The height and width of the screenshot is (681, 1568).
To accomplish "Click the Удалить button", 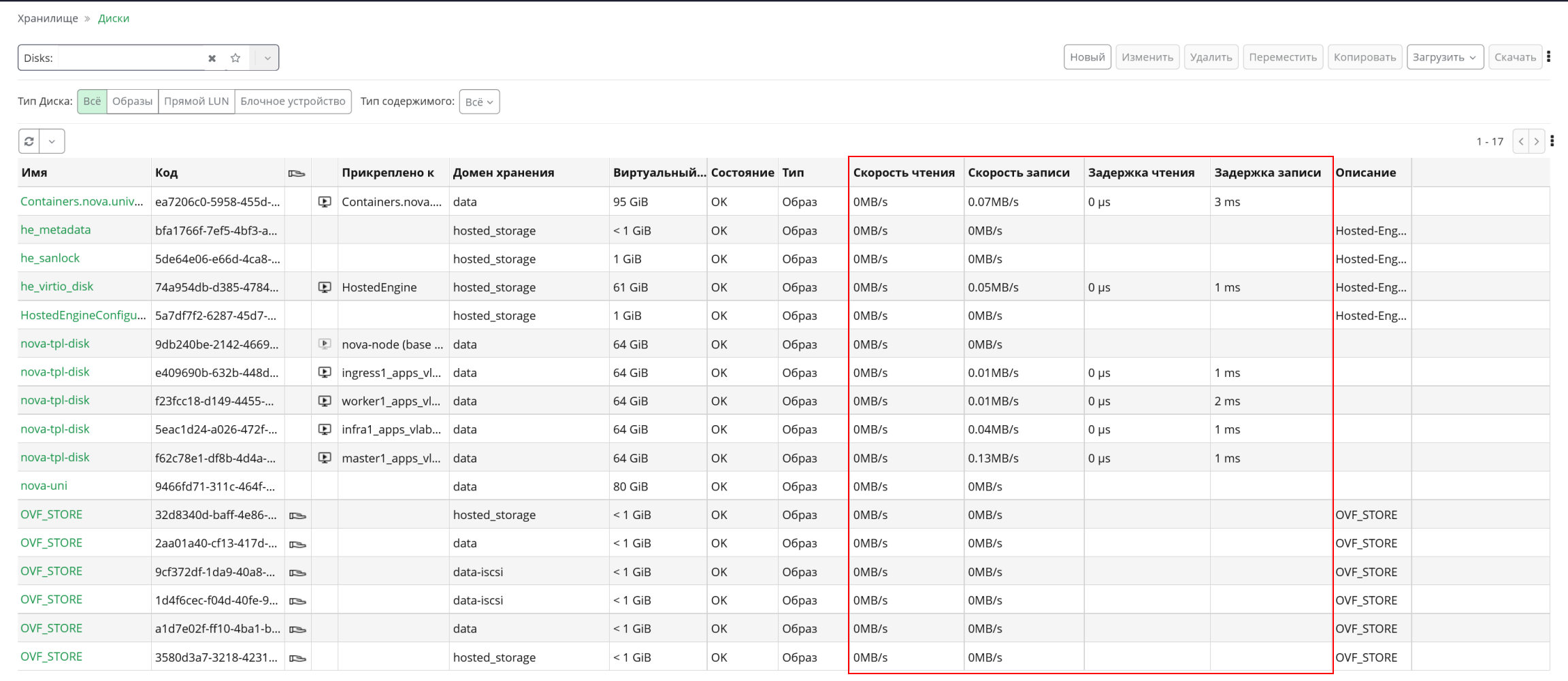I will click(1211, 57).
